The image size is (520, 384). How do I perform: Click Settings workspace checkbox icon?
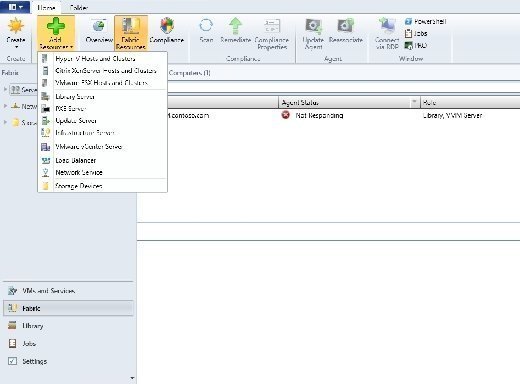12,361
